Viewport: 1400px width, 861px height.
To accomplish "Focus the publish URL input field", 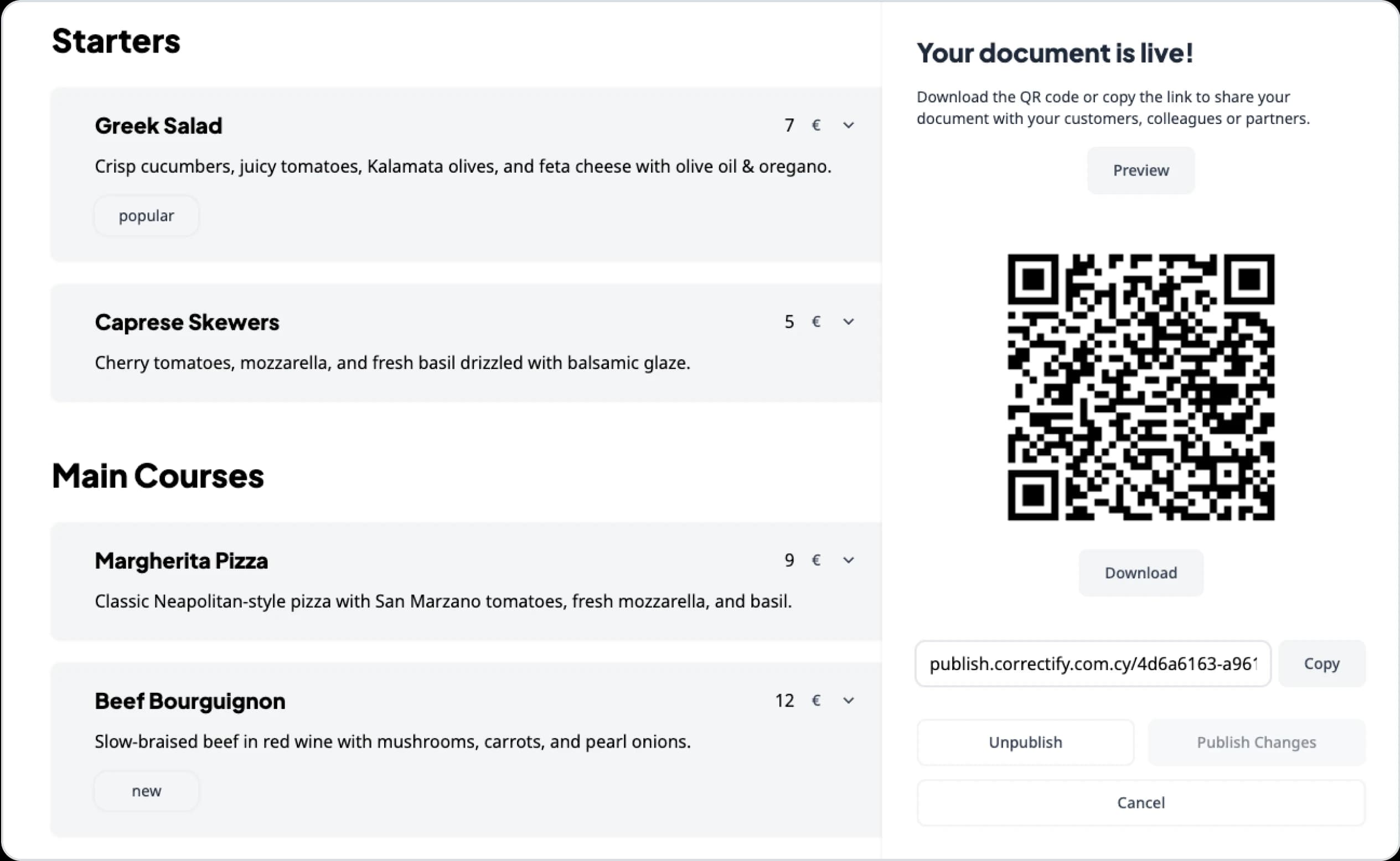I will [1092, 663].
